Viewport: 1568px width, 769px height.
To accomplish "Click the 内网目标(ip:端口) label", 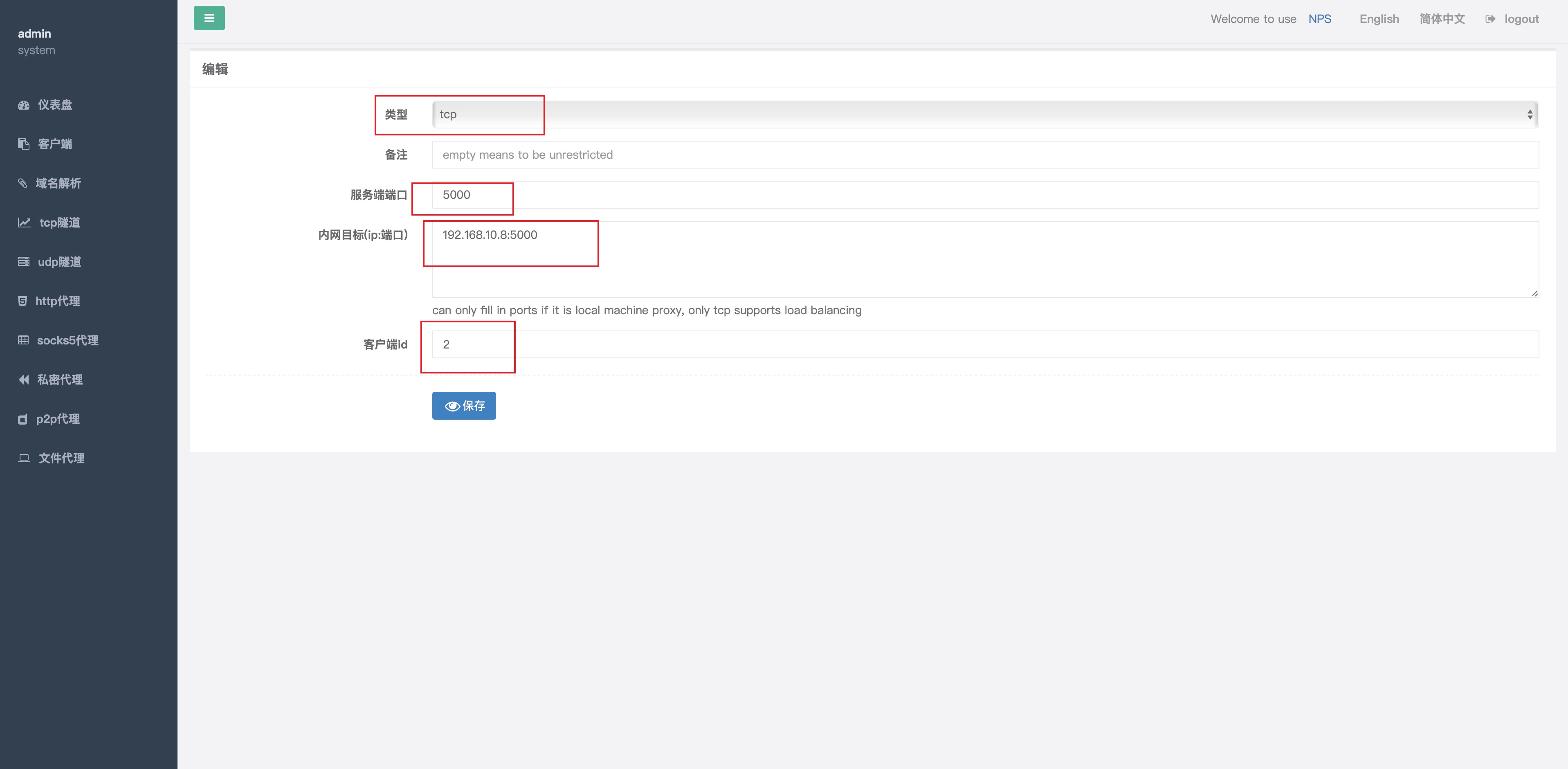I will click(363, 235).
